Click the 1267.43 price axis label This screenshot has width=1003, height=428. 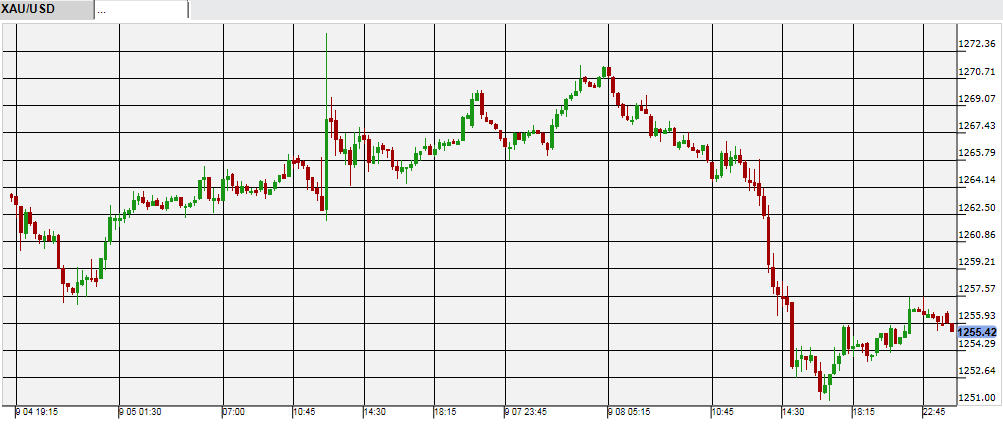click(x=978, y=126)
